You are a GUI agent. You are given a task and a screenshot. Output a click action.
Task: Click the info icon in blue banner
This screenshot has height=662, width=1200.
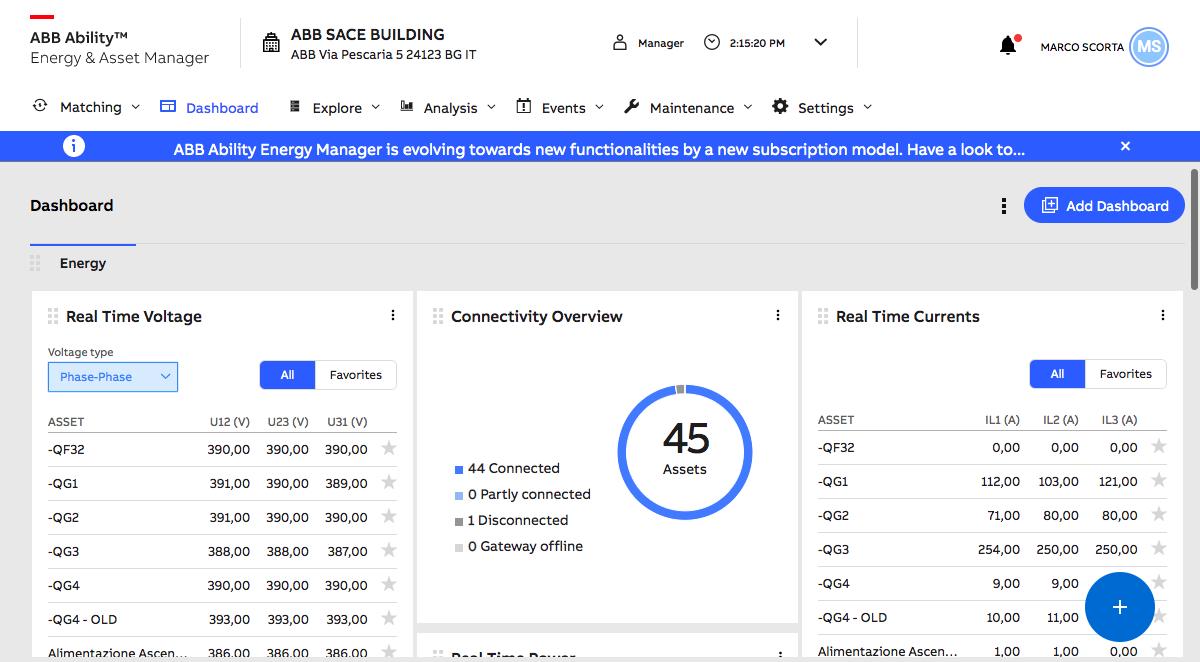[x=73, y=147]
